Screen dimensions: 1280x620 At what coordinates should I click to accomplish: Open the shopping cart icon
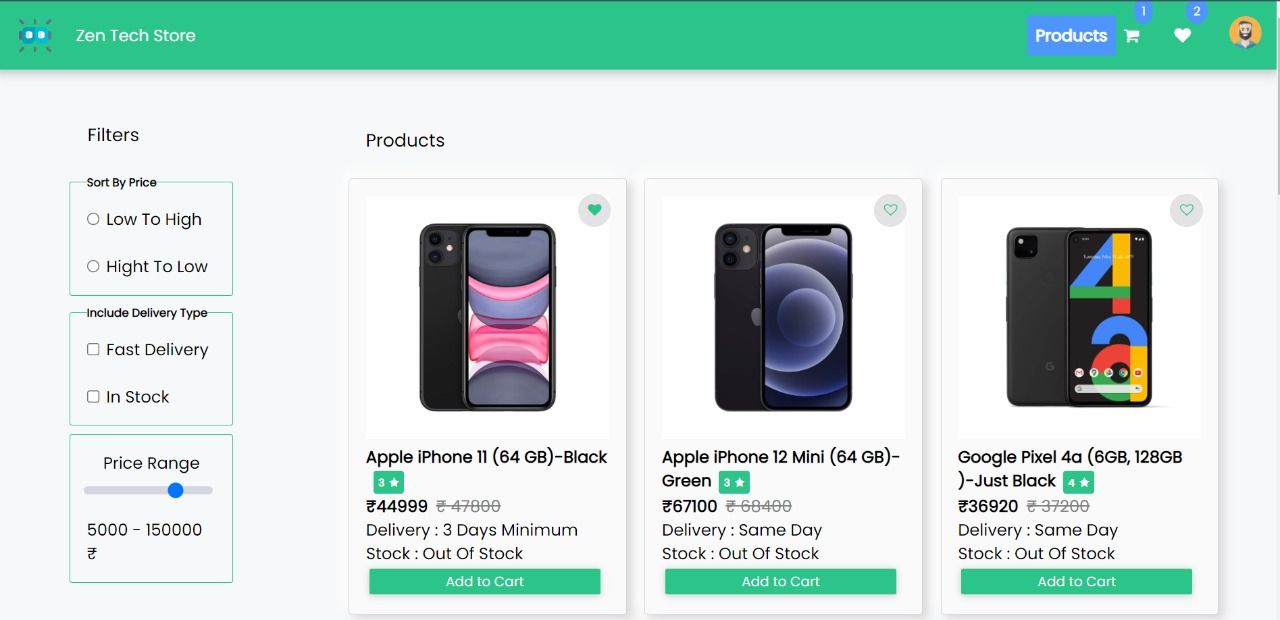pyautogui.click(x=1132, y=36)
